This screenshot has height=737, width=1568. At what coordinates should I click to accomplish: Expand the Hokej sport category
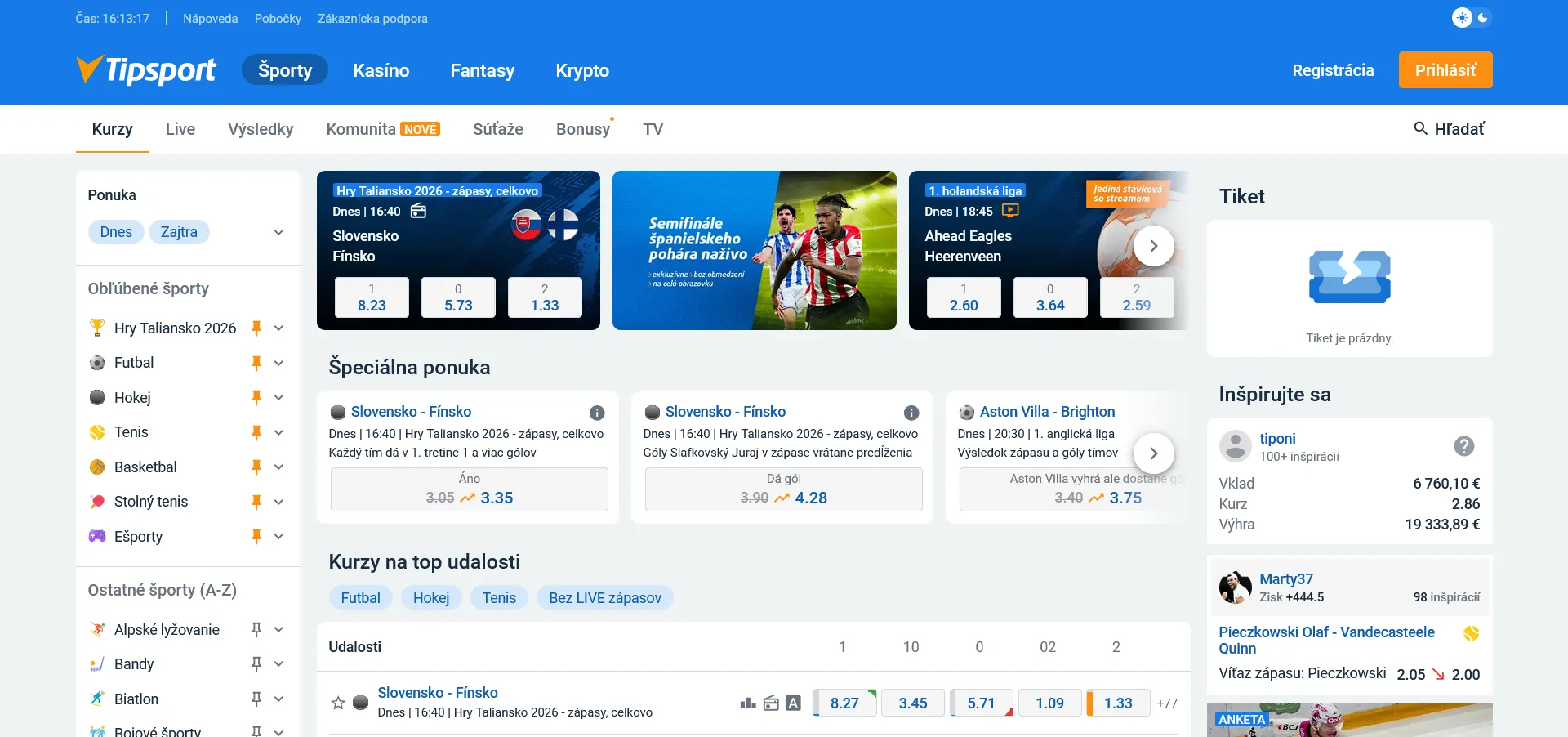pos(278,398)
